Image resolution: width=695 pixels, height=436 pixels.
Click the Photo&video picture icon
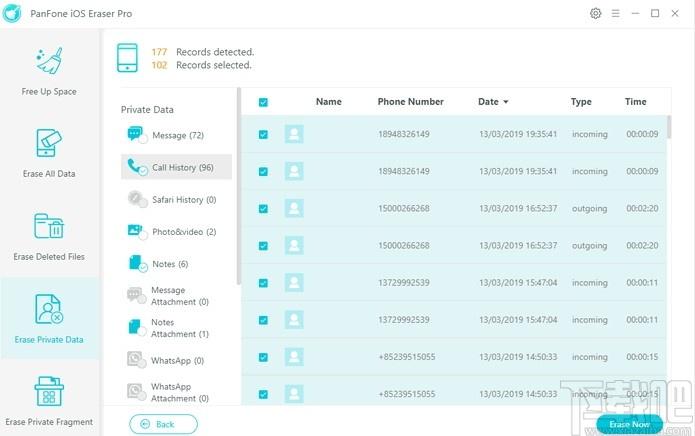click(x=136, y=231)
